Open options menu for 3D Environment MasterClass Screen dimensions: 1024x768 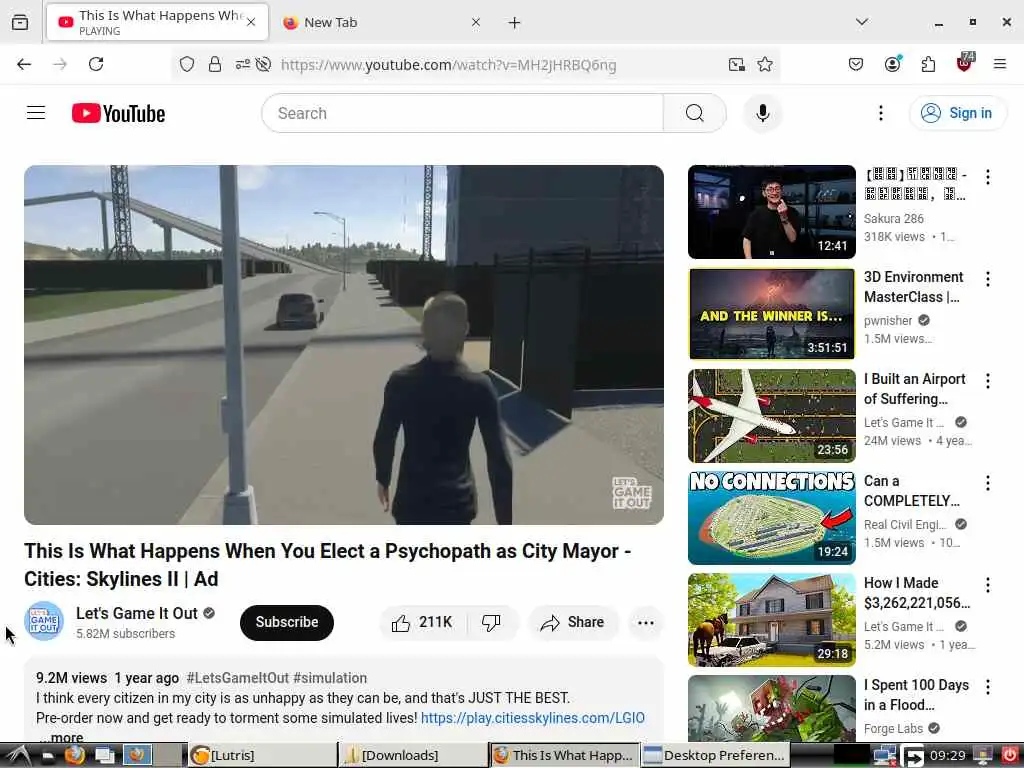click(x=987, y=279)
